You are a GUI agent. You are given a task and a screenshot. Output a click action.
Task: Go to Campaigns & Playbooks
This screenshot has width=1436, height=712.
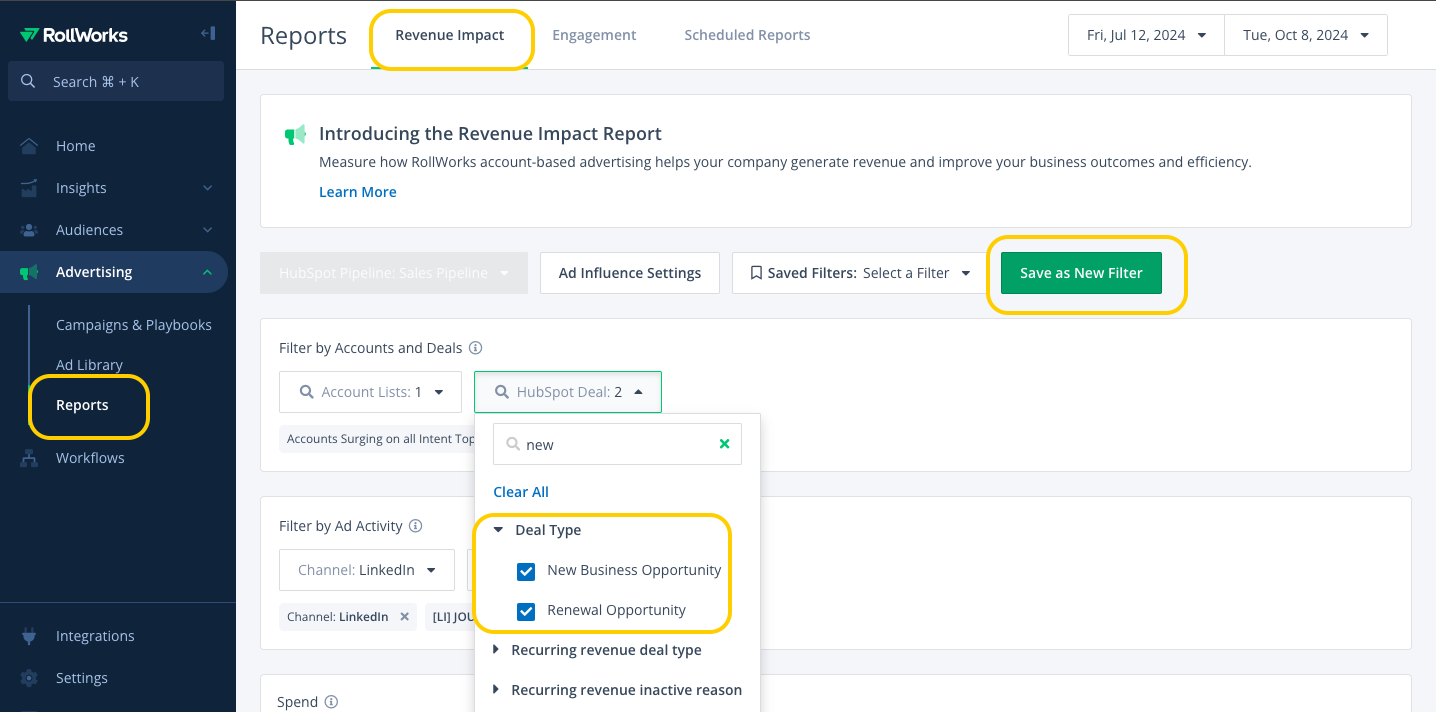pyautogui.click(x=134, y=325)
